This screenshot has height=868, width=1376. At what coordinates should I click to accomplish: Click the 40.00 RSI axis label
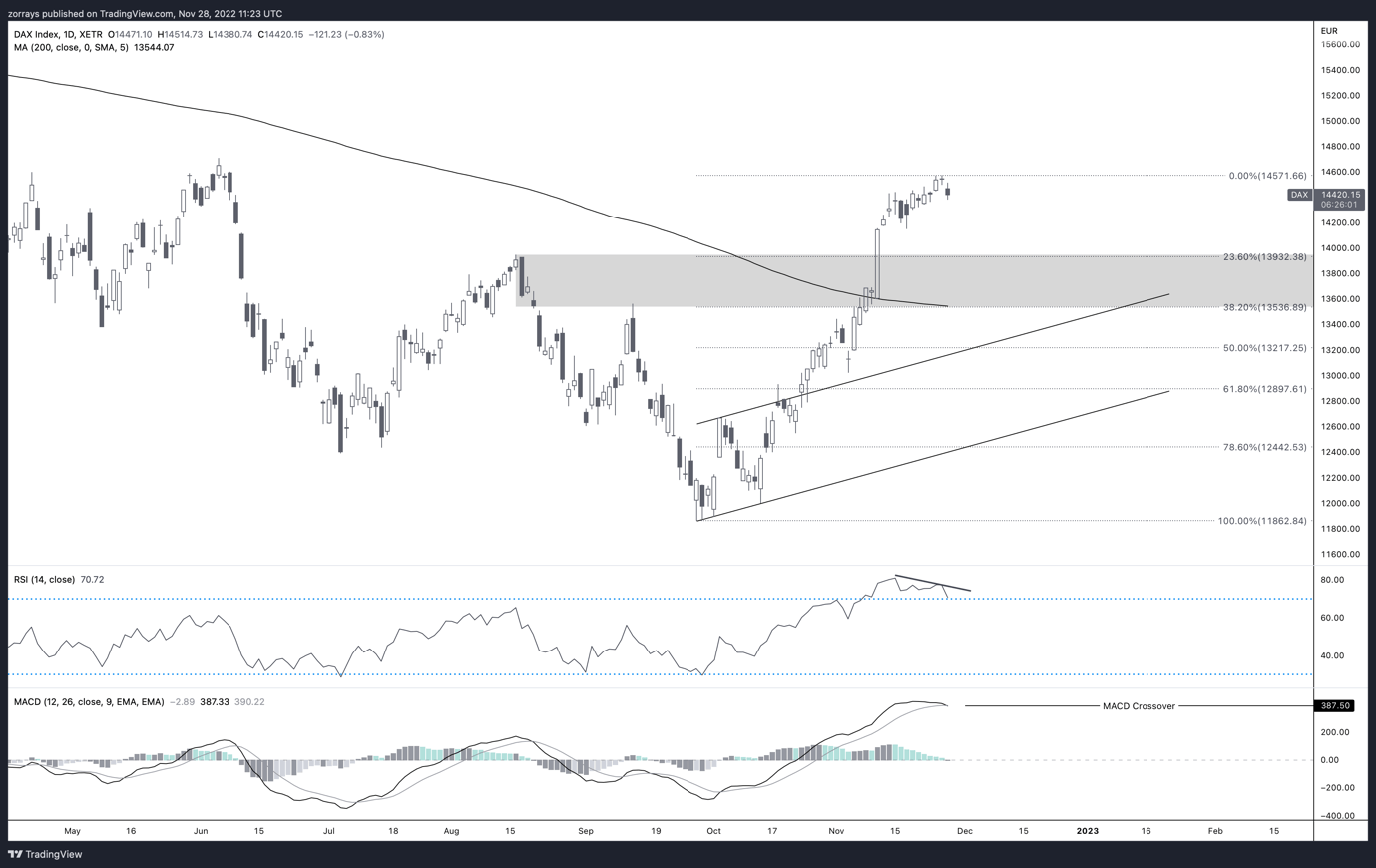tap(1332, 656)
